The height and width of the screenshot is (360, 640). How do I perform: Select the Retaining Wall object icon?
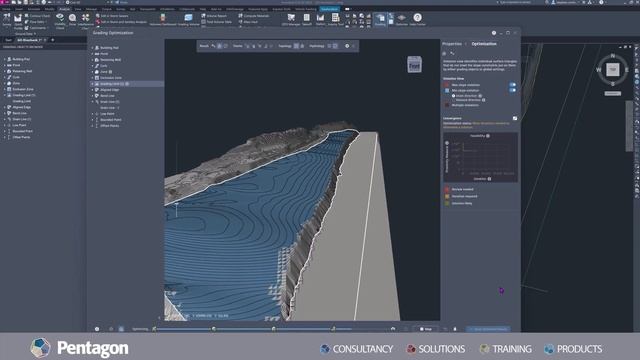(97, 60)
